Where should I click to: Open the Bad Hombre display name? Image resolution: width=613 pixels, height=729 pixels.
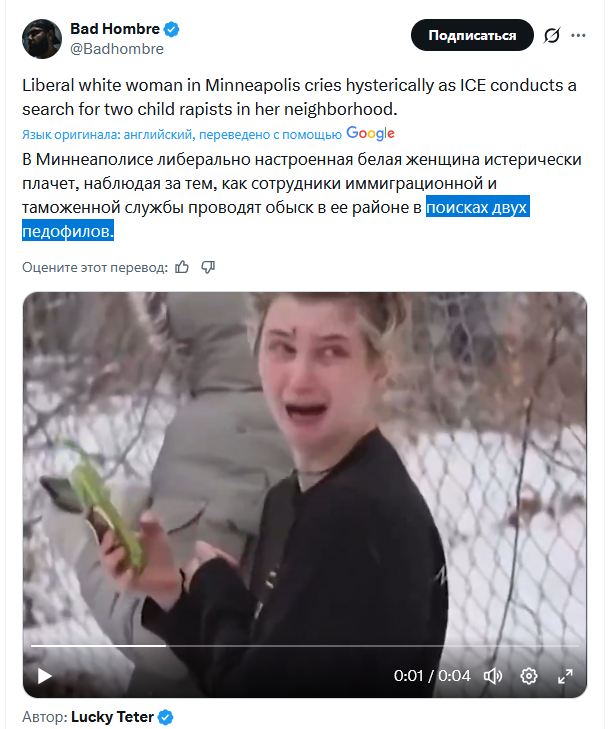(115, 29)
